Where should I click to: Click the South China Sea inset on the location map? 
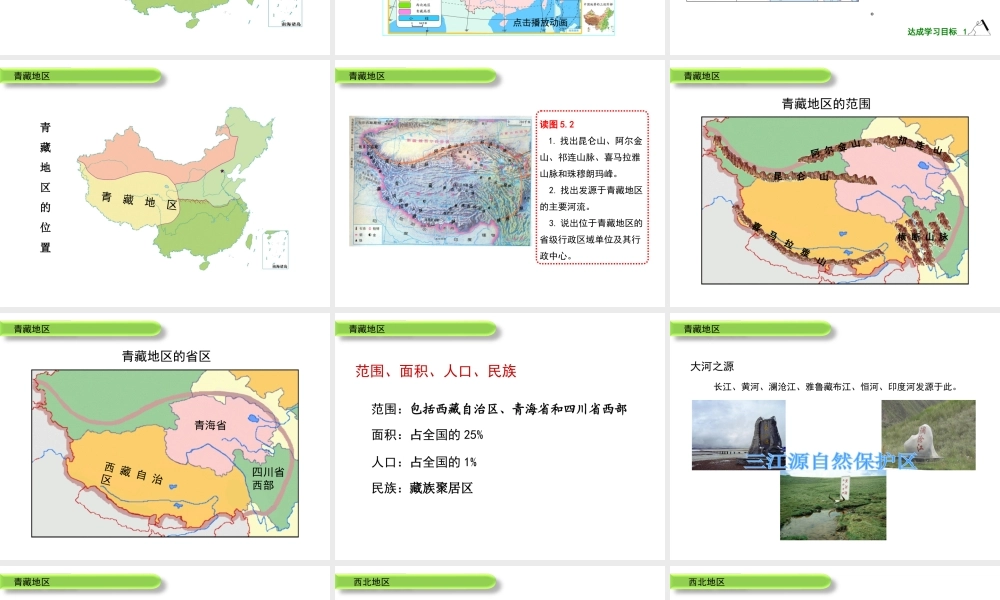click(x=276, y=250)
